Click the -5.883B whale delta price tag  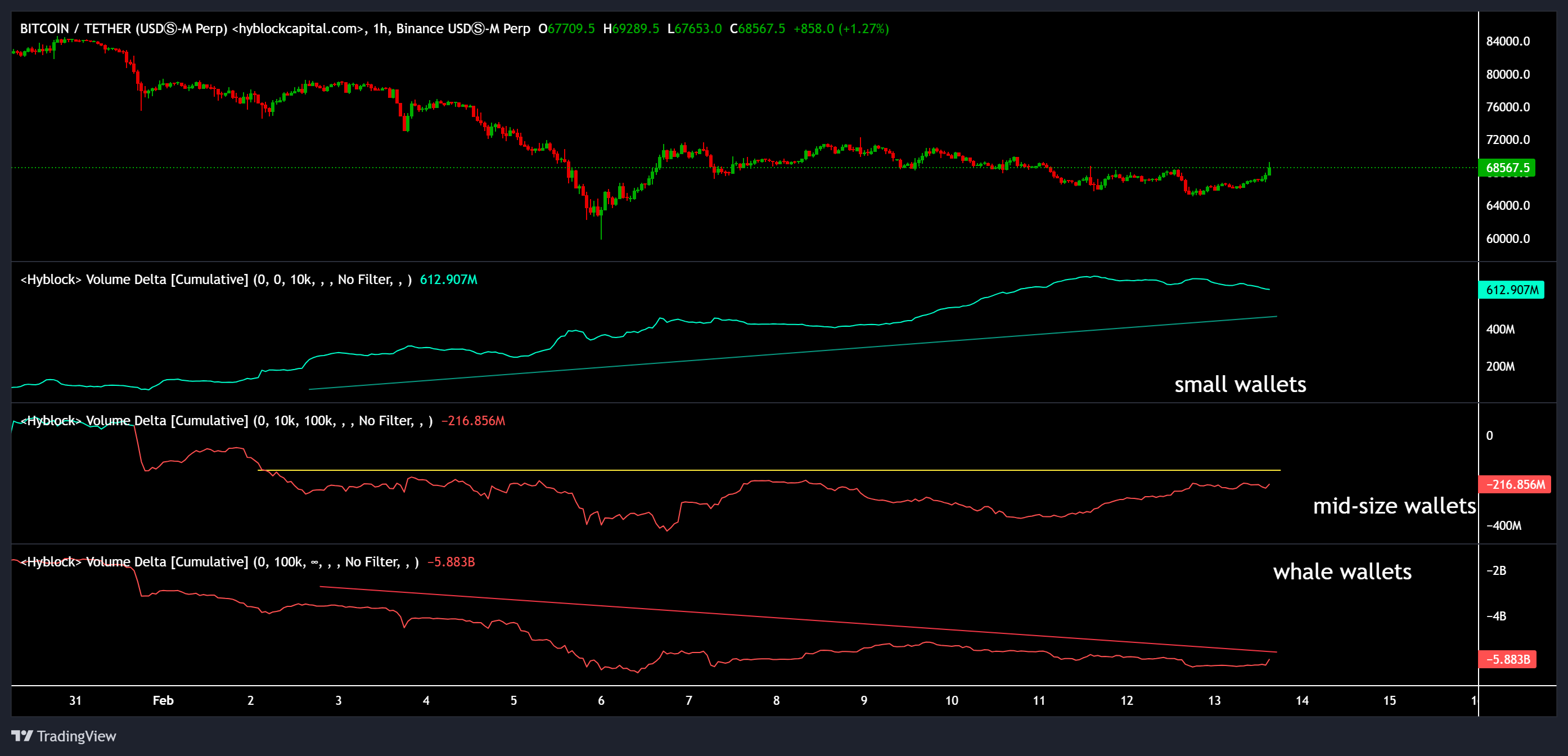(x=1507, y=658)
